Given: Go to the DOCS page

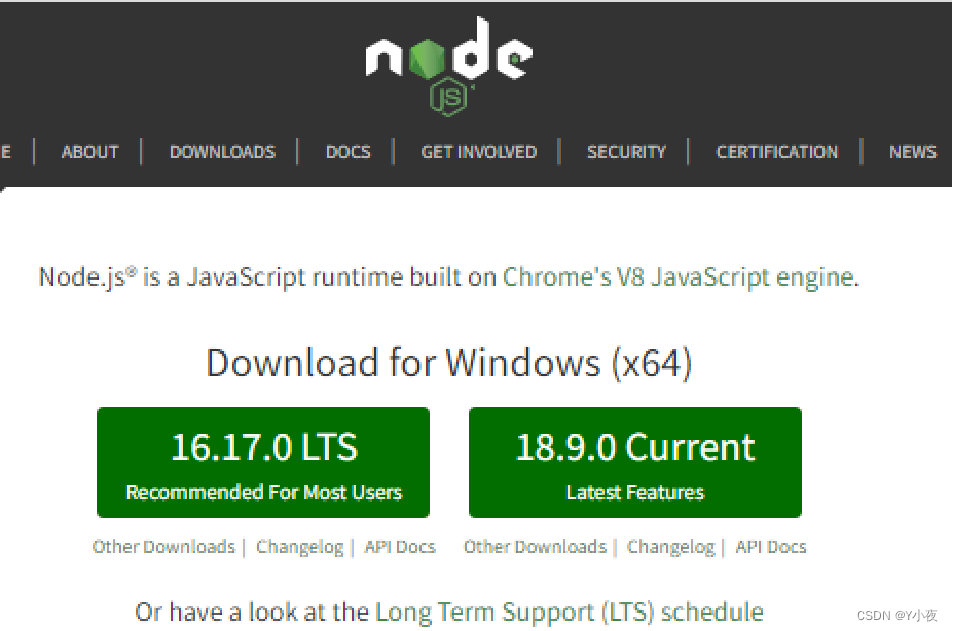Looking at the screenshot, I should (x=348, y=151).
